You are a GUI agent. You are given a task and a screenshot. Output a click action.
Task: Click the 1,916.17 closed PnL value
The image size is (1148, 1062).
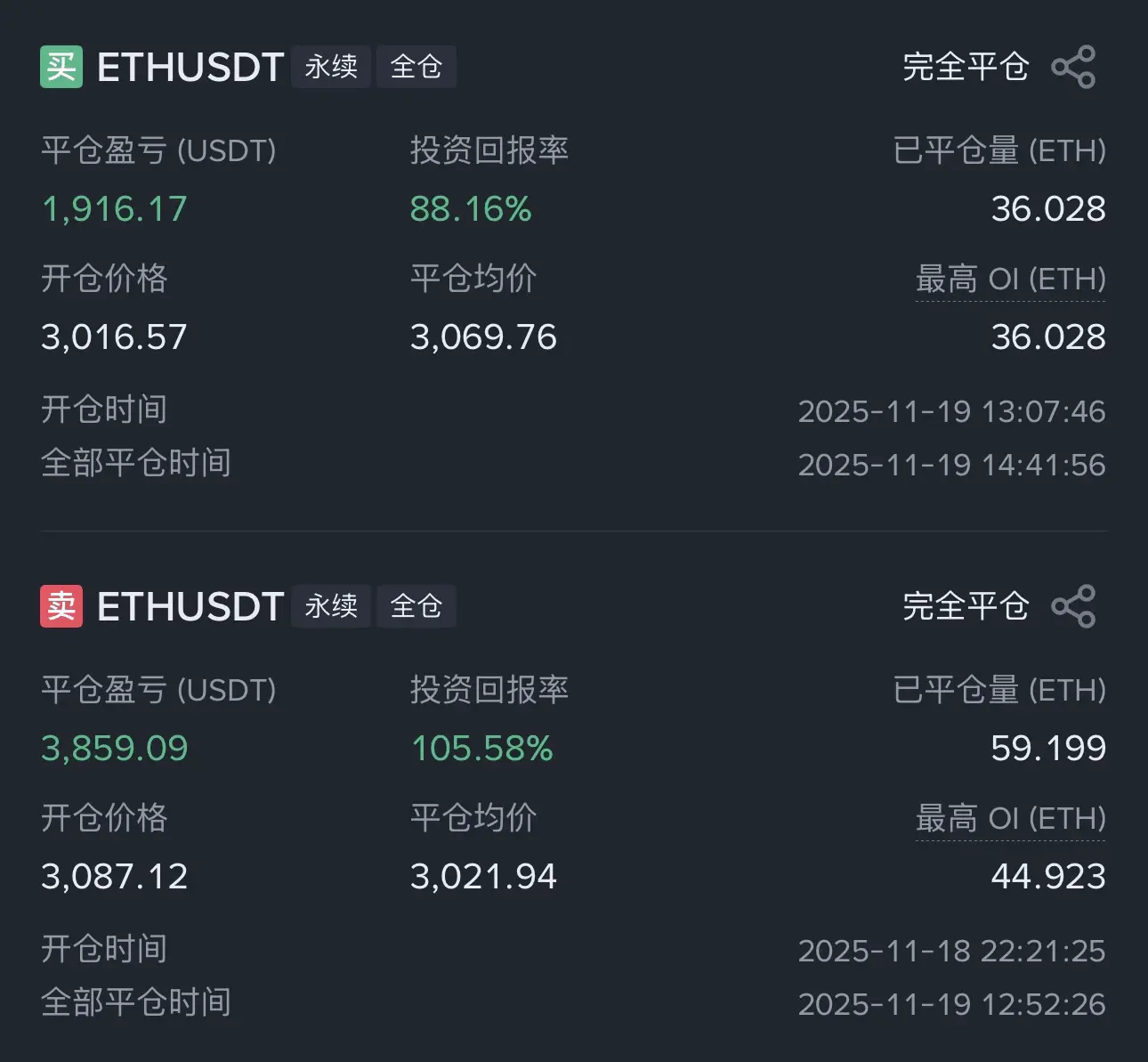pyautogui.click(x=115, y=209)
